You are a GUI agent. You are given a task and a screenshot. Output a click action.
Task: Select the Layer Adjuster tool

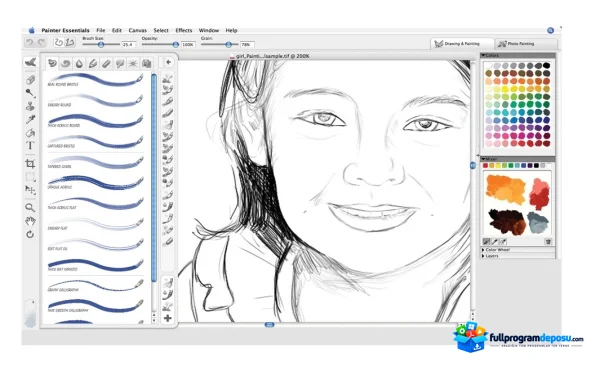click(x=30, y=190)
